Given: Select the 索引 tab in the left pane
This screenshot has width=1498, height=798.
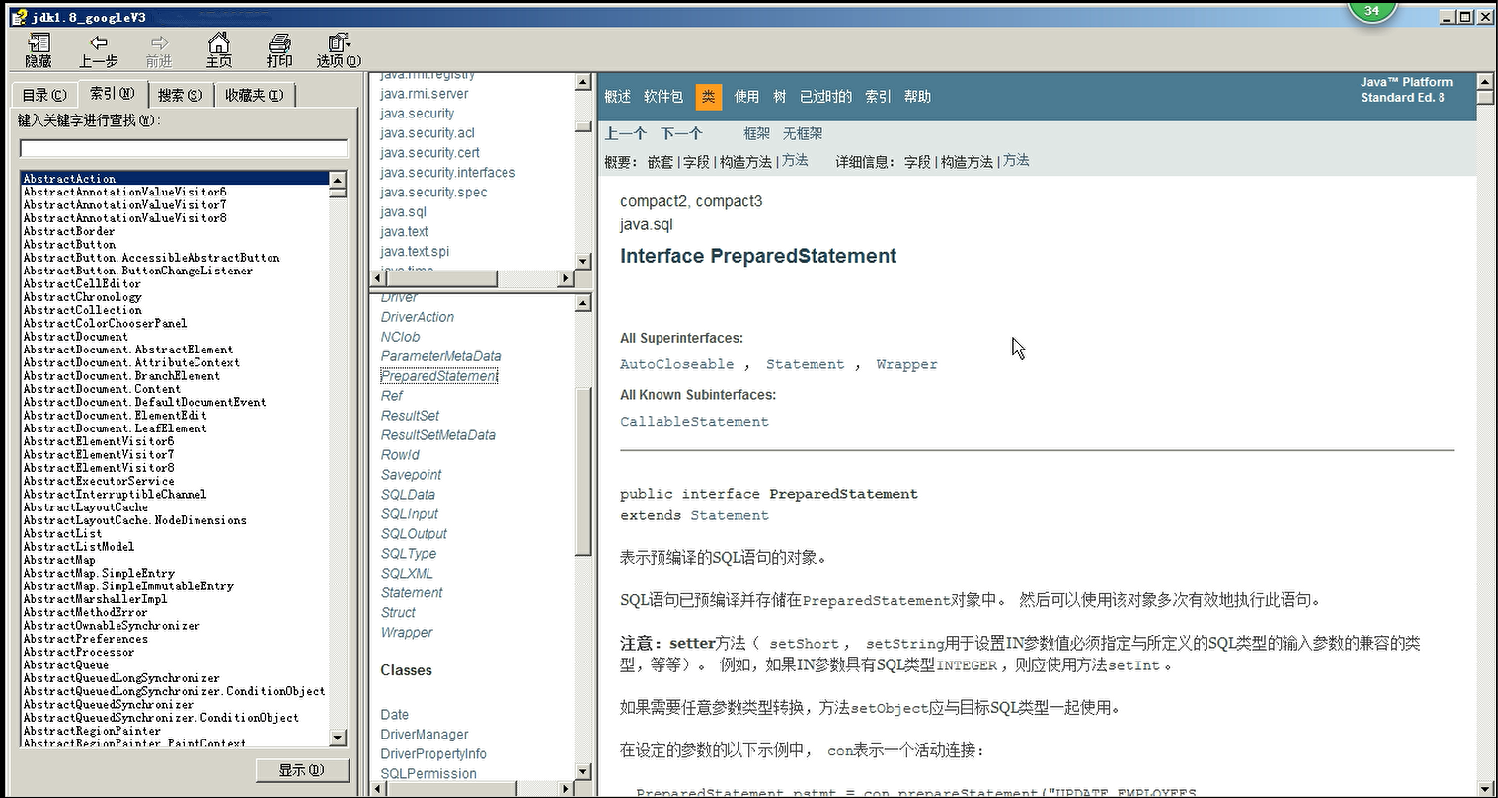Looking at the screenshot, I should (x=113, y=95).
